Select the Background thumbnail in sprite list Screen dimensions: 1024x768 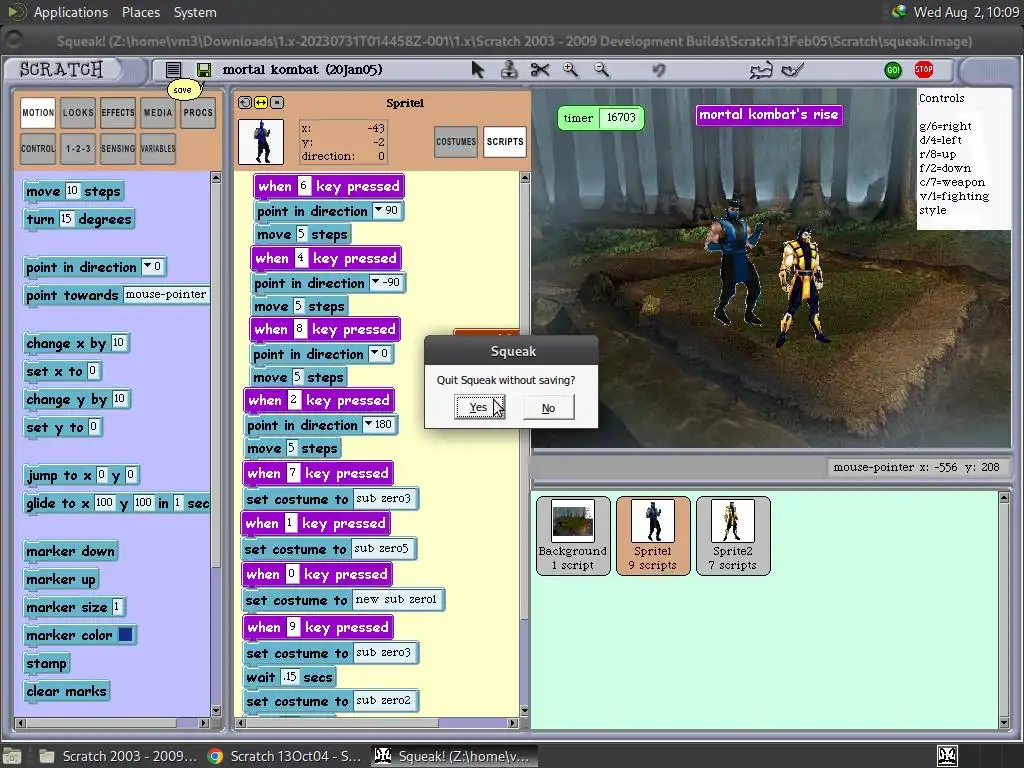click(573, 536)
